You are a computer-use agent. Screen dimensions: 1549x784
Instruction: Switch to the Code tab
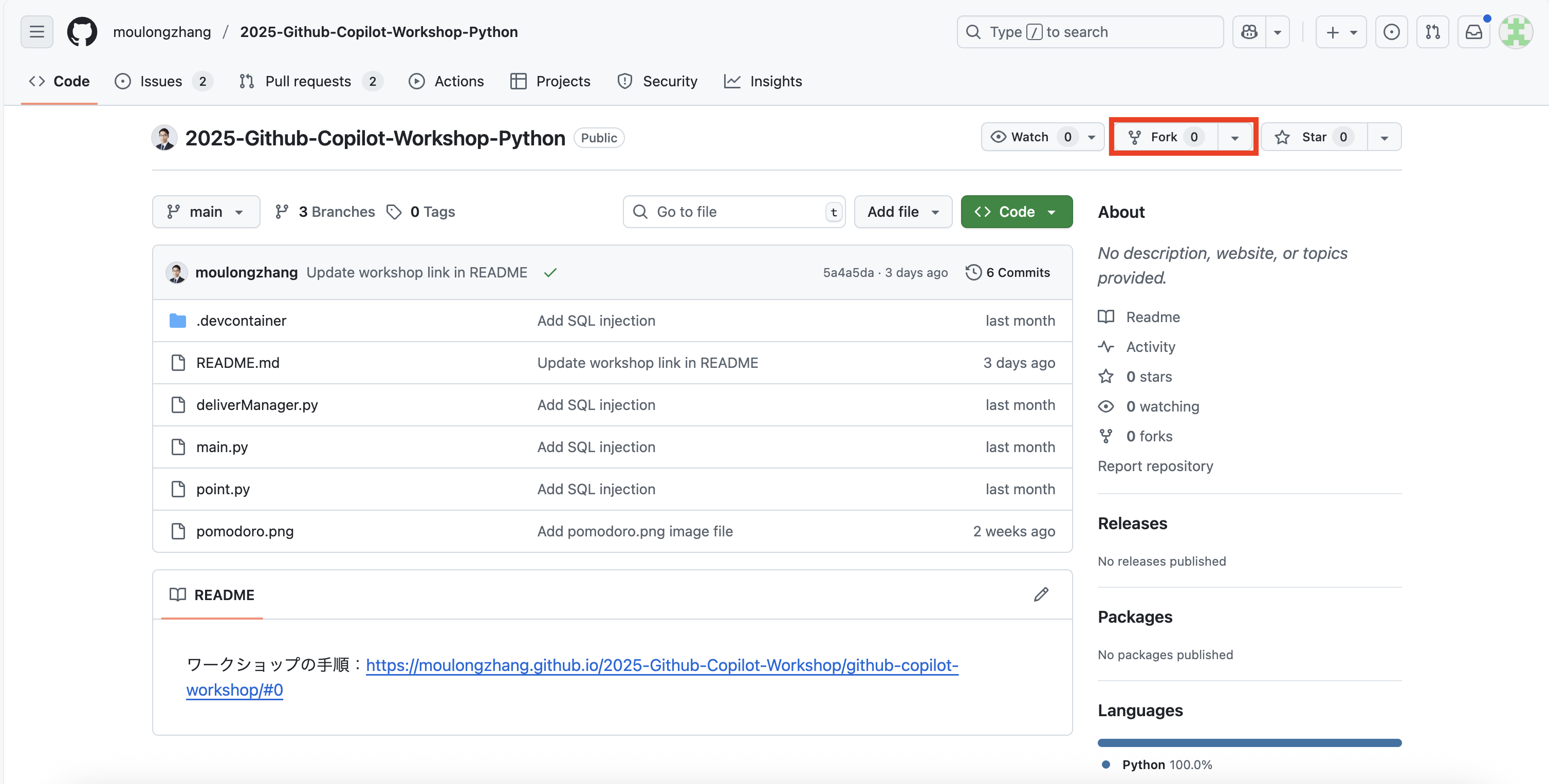tap(59, 81)
